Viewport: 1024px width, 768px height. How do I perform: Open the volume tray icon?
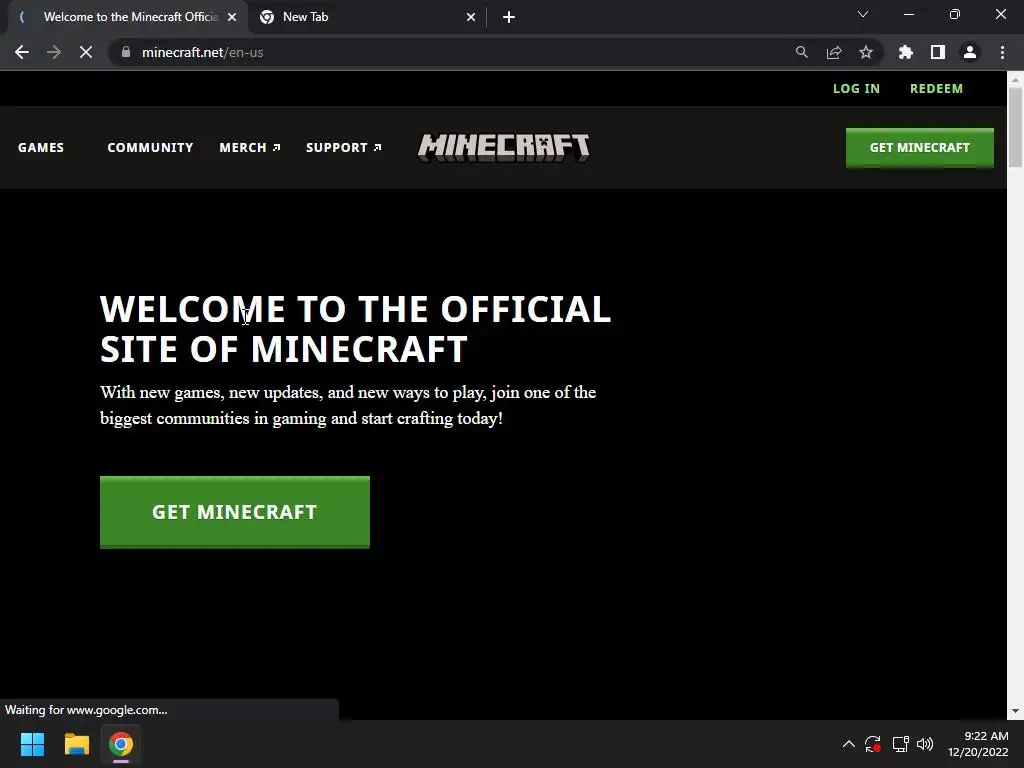coord(925,744)
